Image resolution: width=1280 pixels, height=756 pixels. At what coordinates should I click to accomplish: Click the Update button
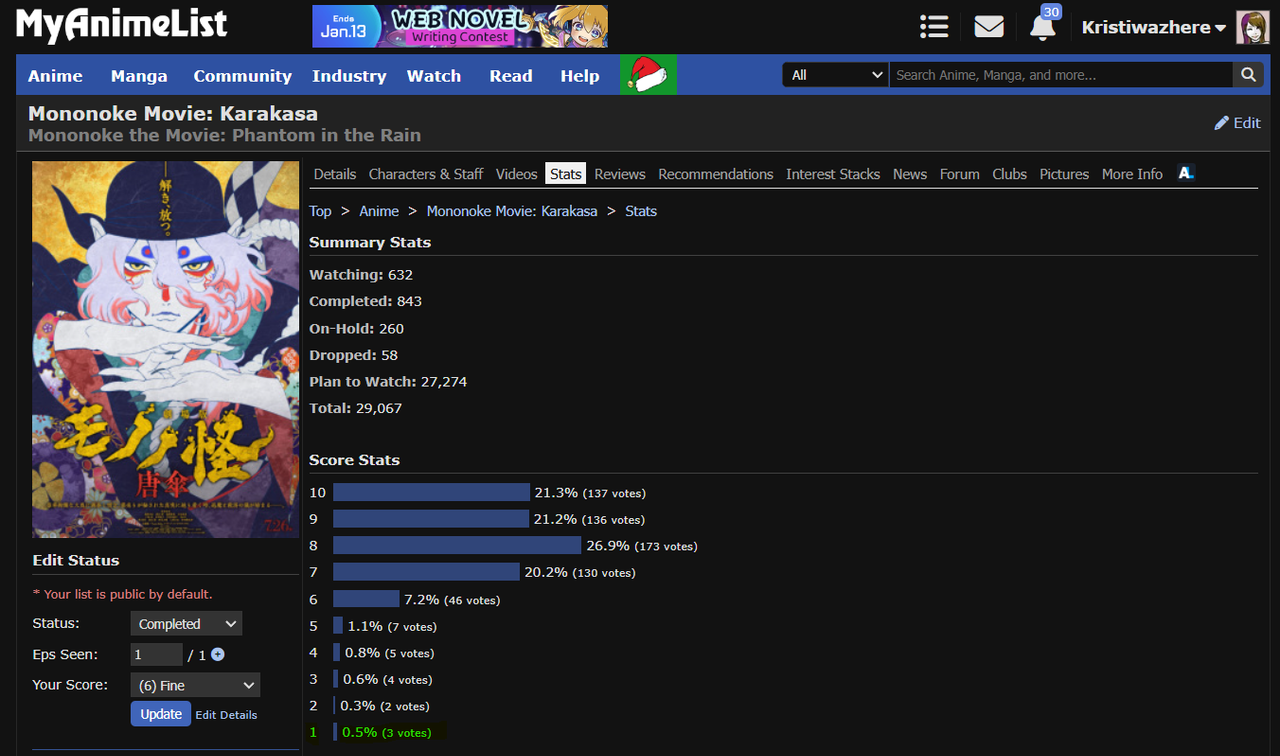point(161,714)
